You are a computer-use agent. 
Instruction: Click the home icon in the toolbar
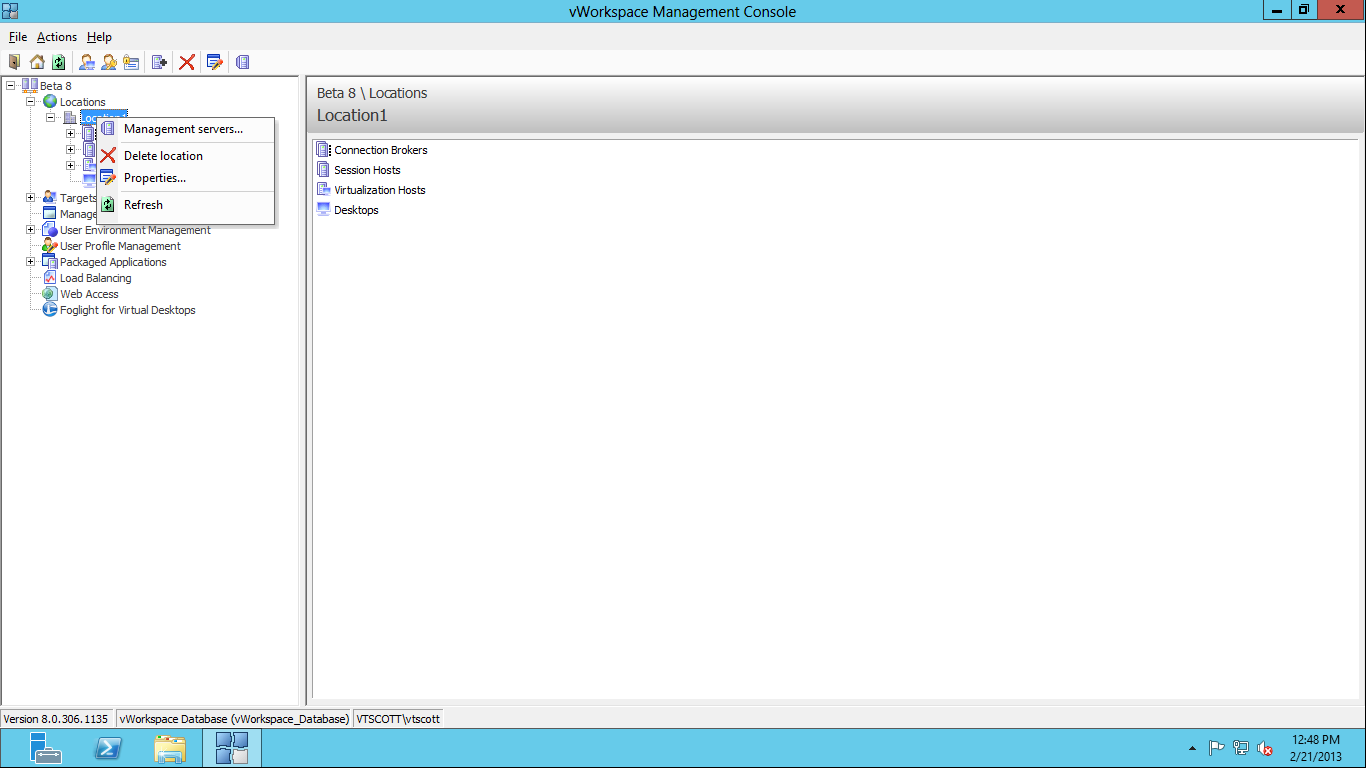(37, 62)
